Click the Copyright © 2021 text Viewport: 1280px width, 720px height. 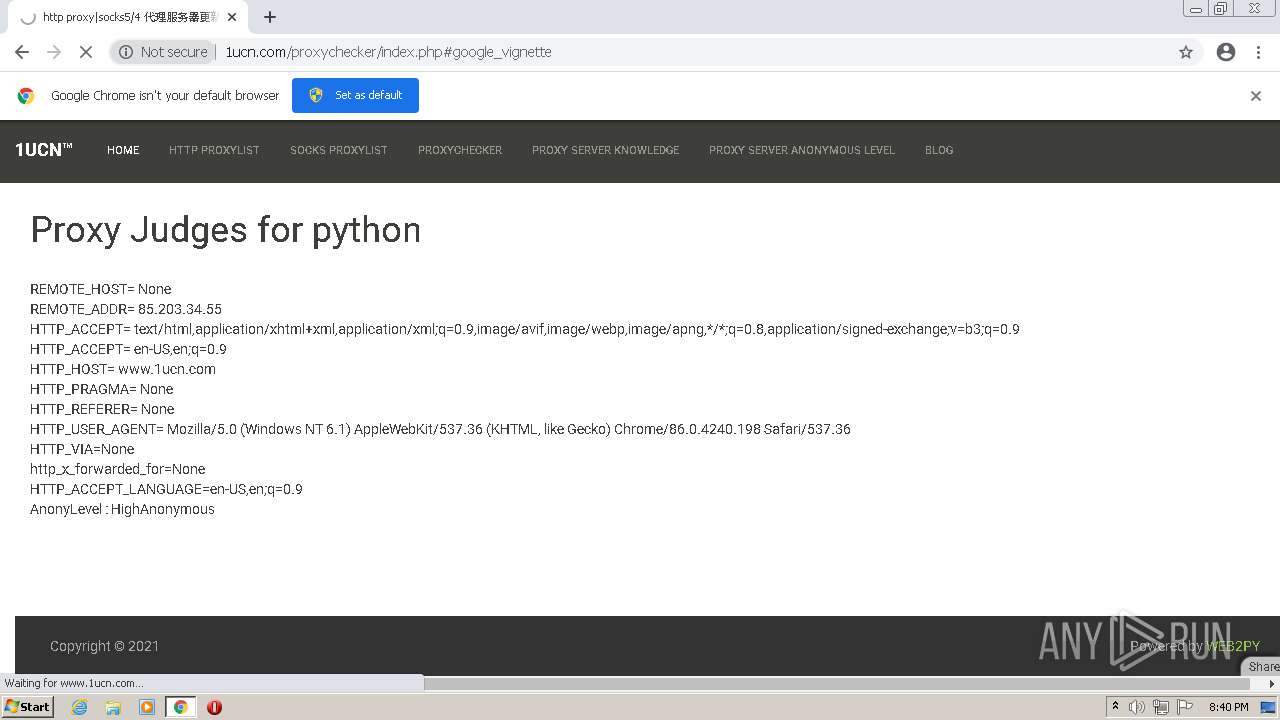click(x=104, y=646)
